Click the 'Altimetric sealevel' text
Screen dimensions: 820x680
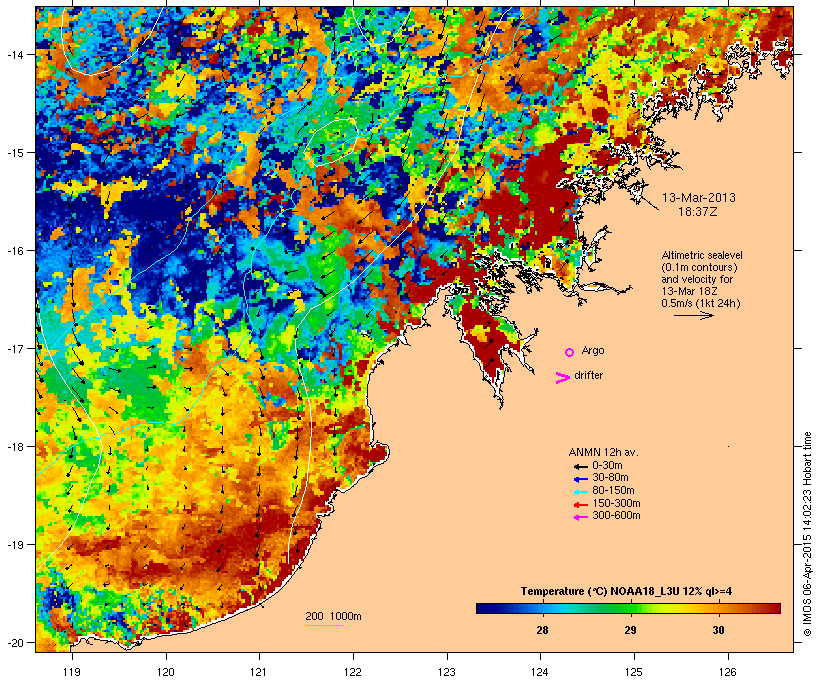coord(702,255)
